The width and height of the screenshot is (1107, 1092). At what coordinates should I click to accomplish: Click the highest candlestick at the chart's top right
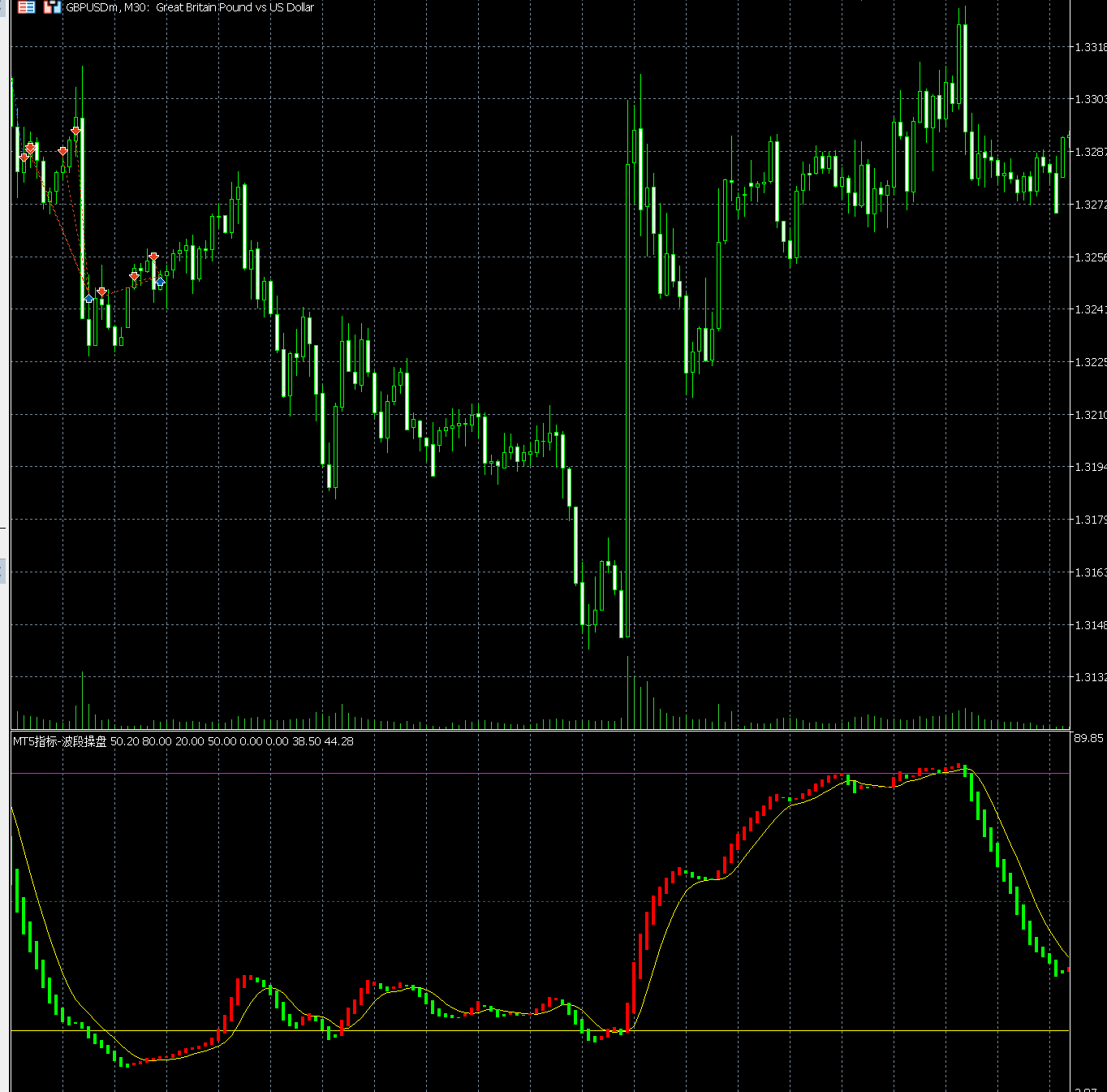pyautogui.click(x=963, y=65)
